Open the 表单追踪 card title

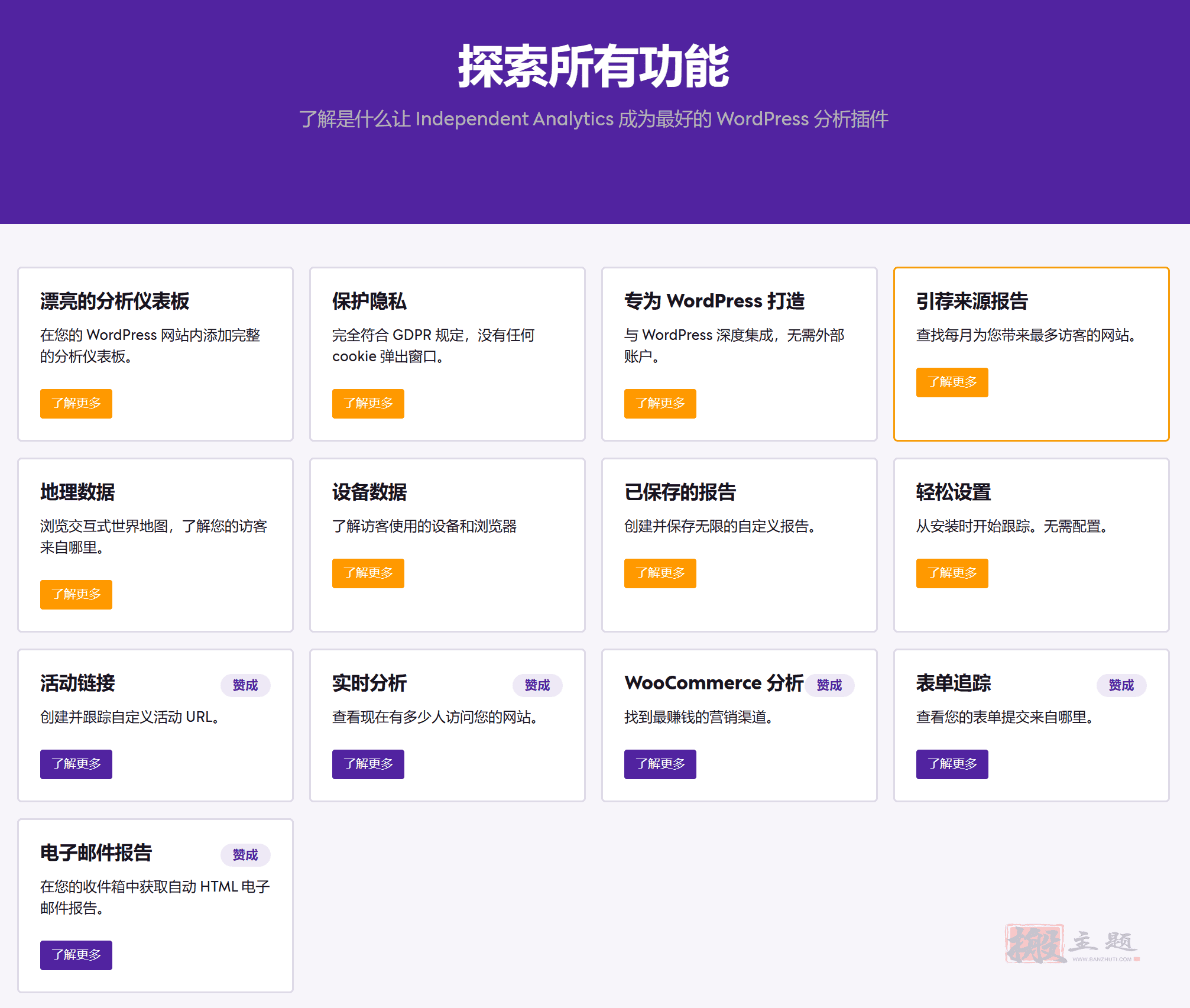click(x=954, y=683)
